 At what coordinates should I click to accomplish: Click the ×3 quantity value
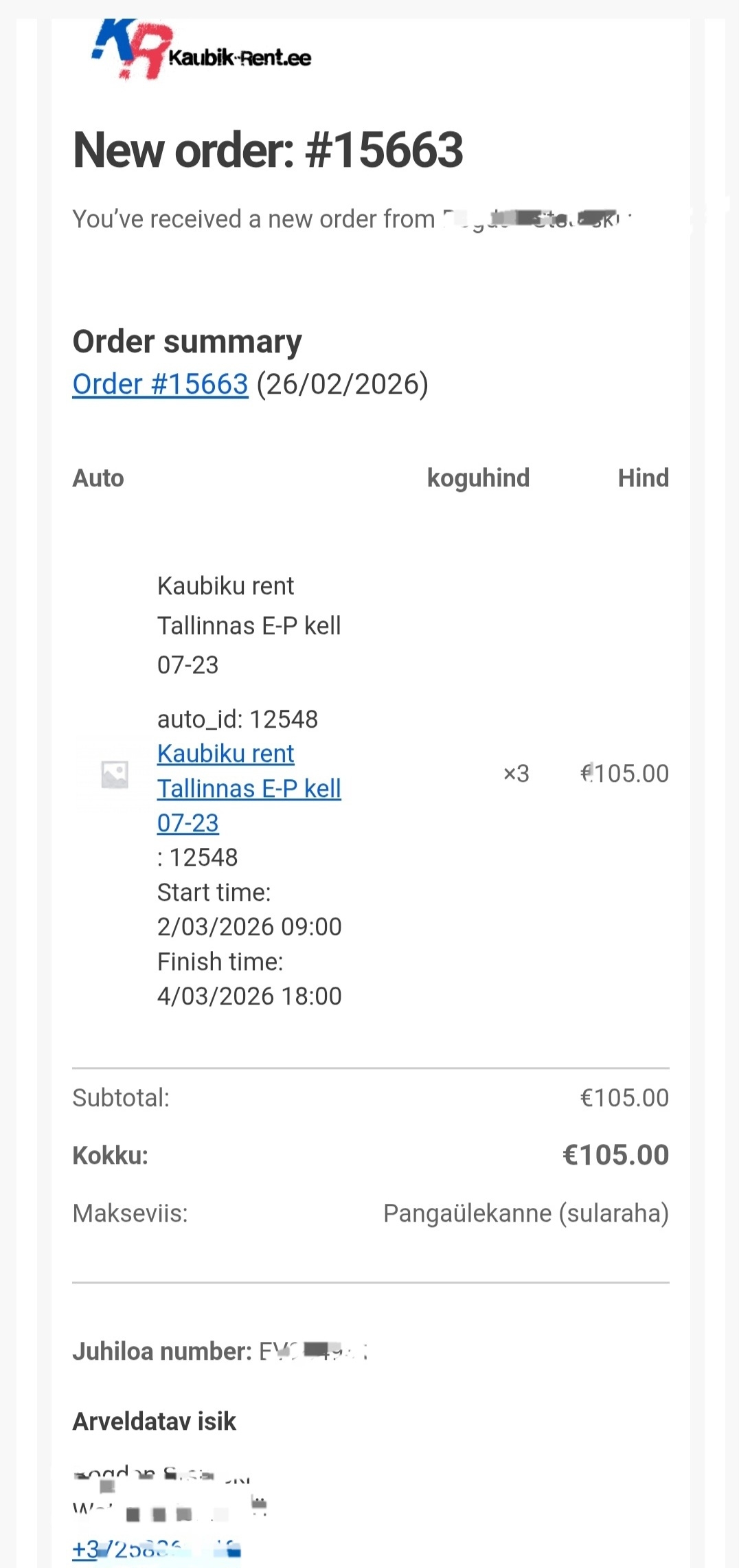(516, 774)
